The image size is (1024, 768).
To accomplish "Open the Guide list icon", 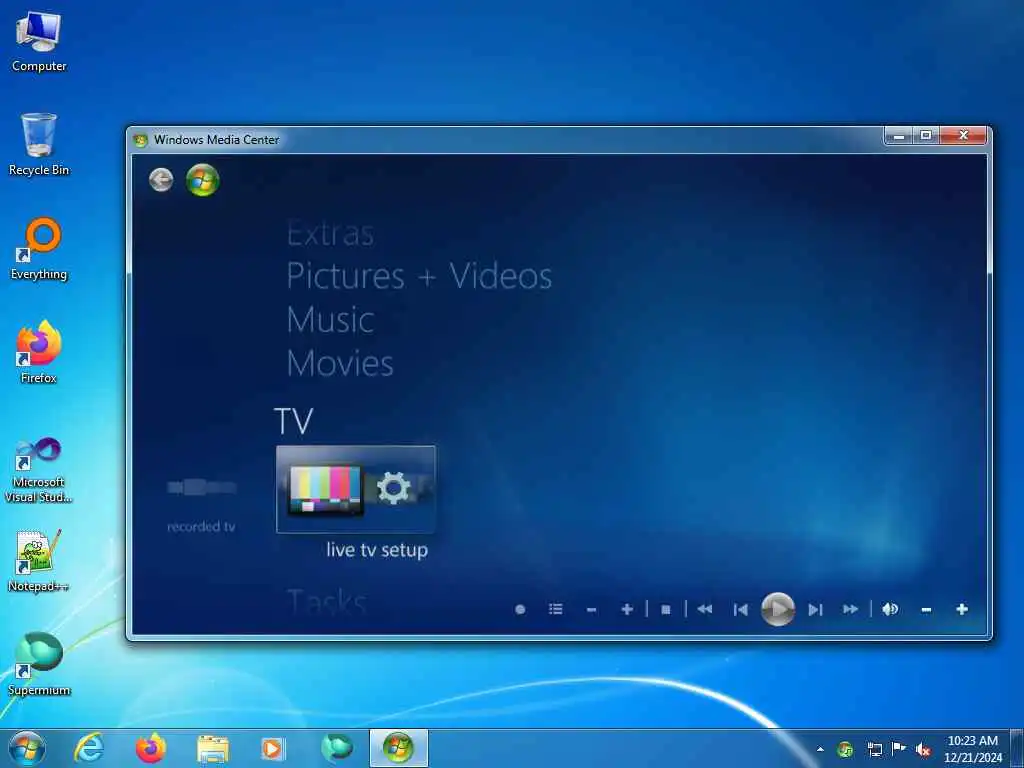I will tap(556, 609).
